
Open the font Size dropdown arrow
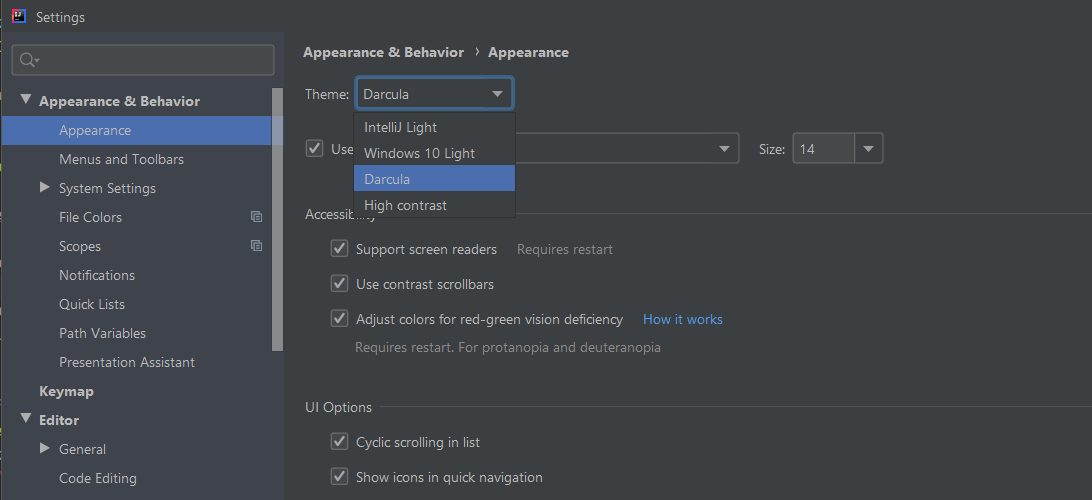tap(868, 148)
